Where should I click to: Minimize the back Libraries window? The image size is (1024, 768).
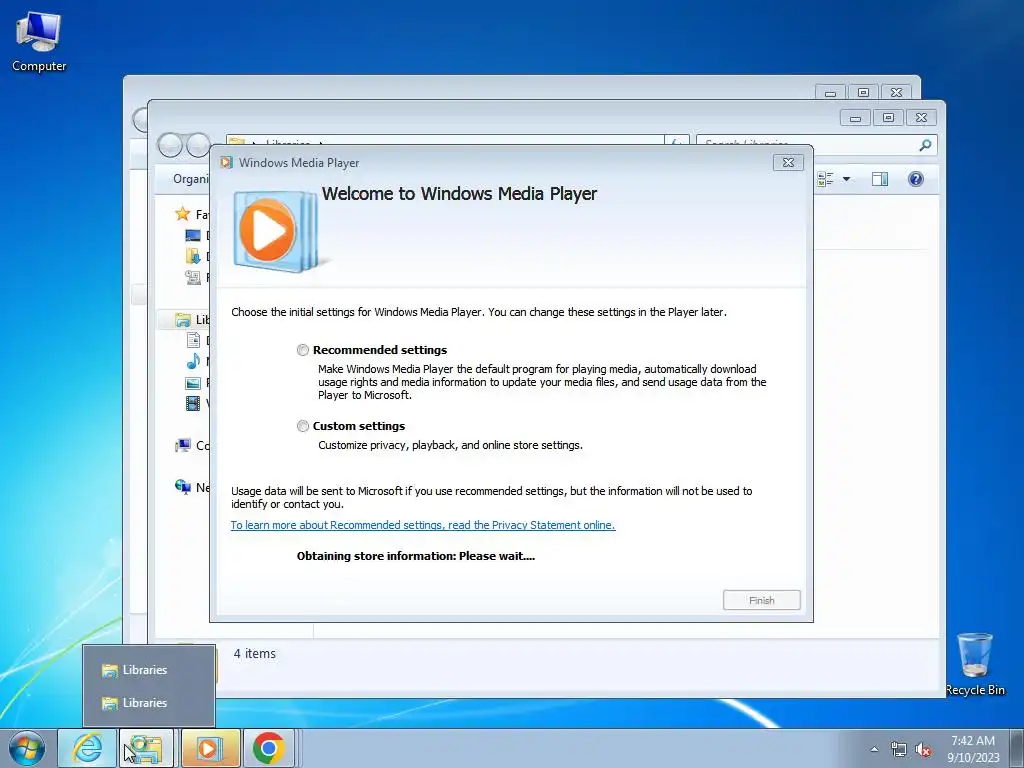(x=831, y=93)
